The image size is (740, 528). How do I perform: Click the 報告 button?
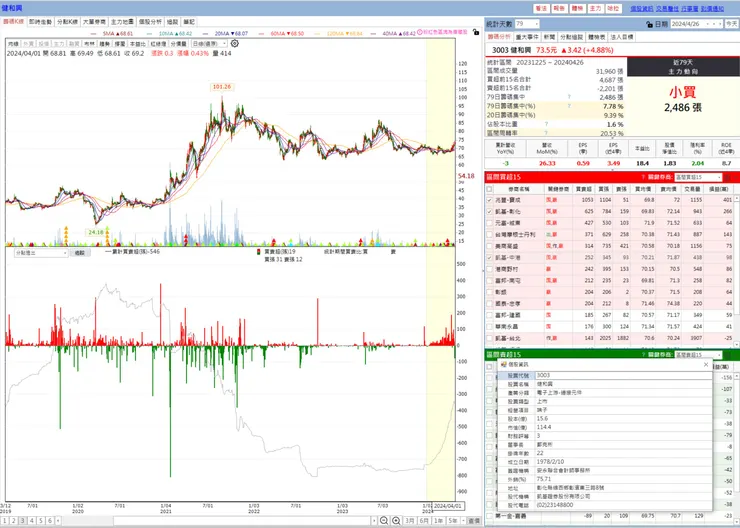click(559, 9)
